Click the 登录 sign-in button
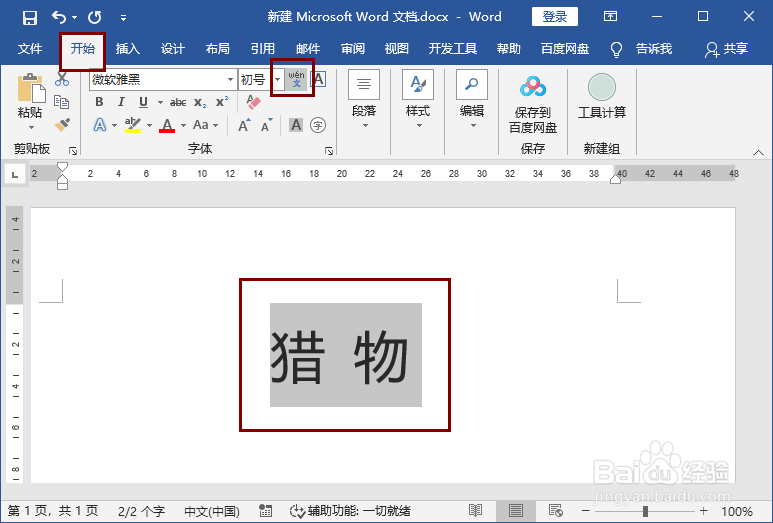Image resolution: width=773 pixels, height=523 pixels. coord(555,17)
